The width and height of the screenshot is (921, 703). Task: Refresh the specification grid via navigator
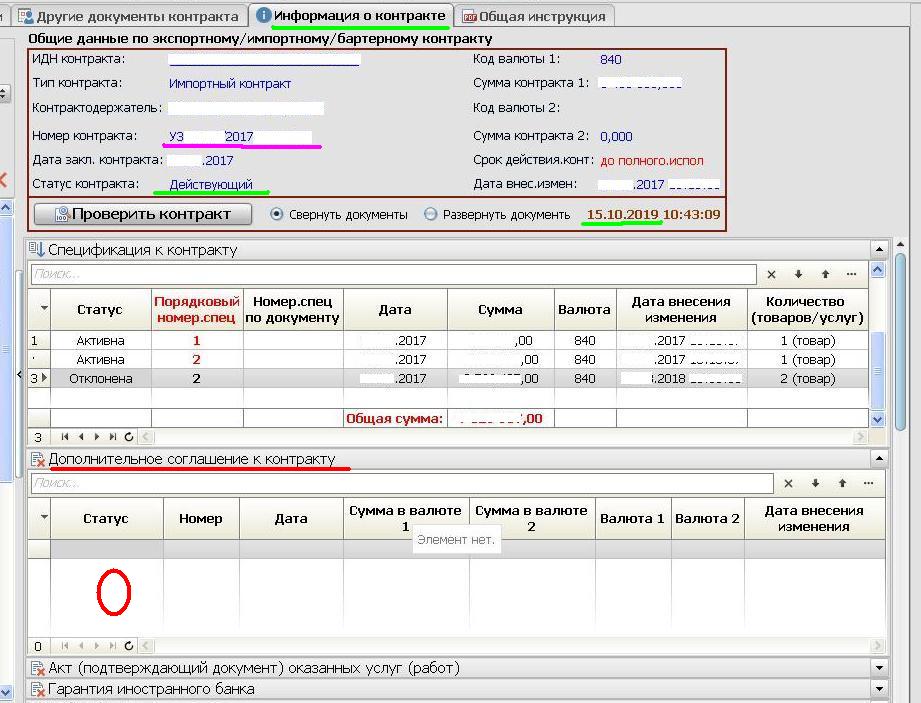pyautogui.click(x=129, y=437)
